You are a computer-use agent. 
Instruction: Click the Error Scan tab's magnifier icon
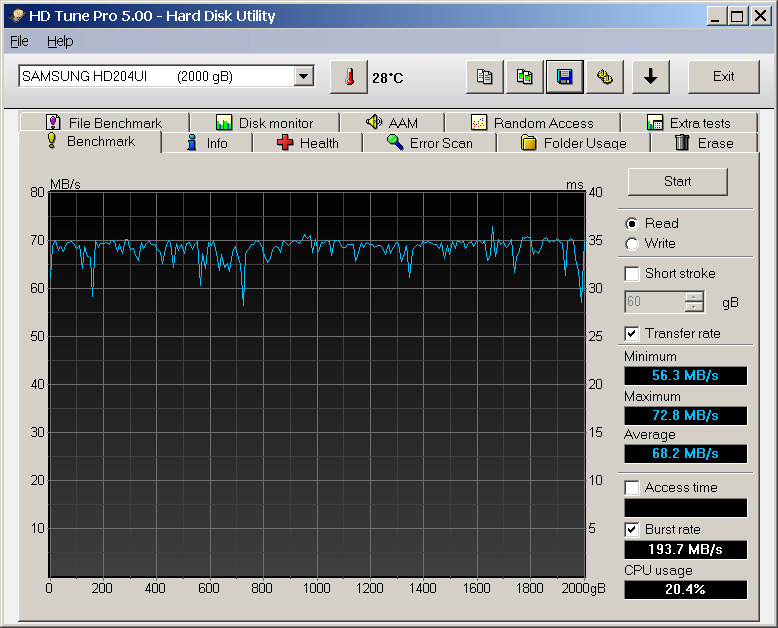(395, 142)
